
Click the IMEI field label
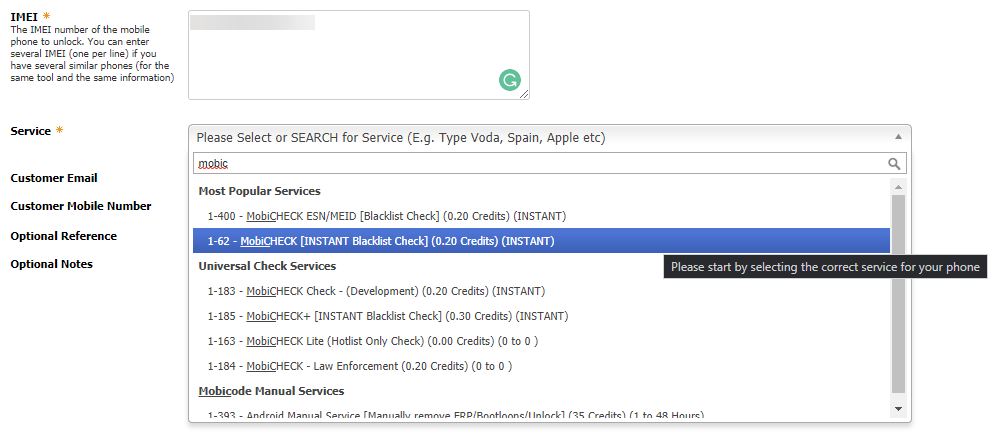[25, 17]
